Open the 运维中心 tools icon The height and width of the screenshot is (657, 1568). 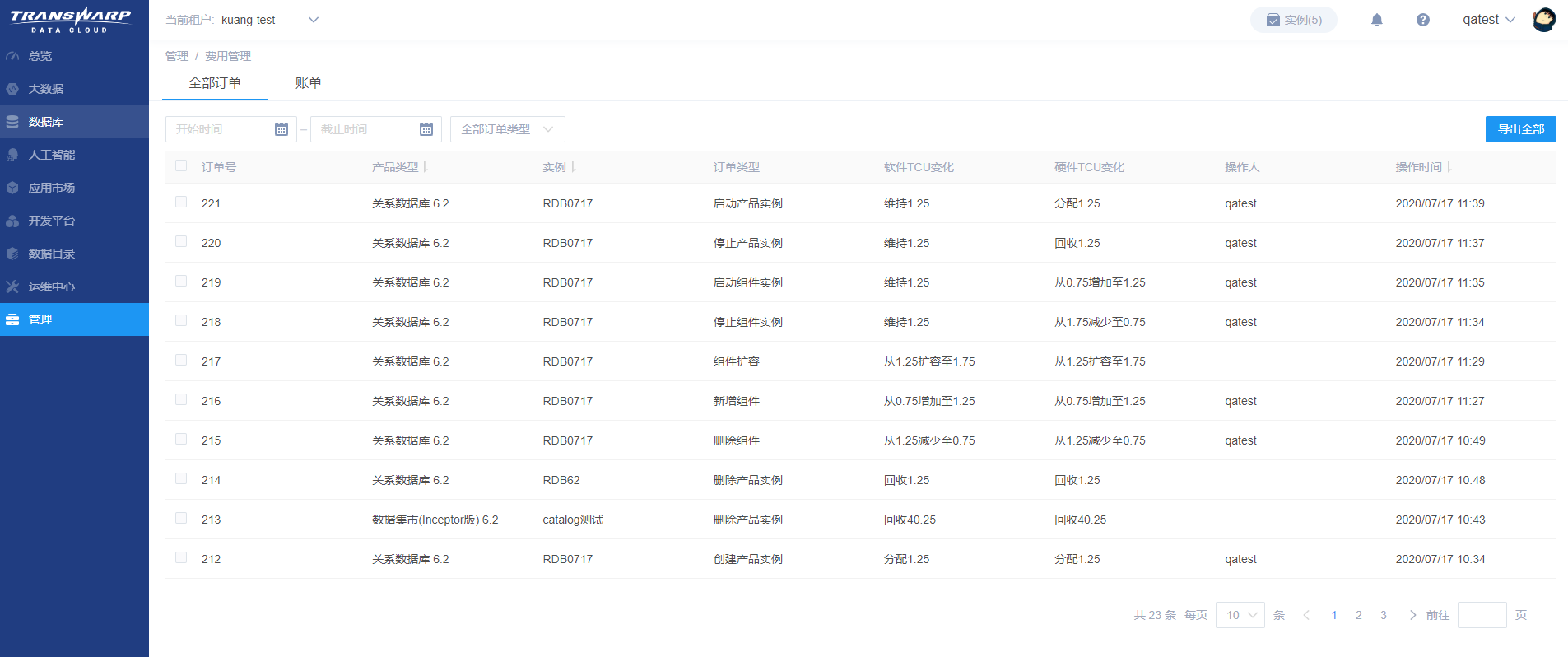tap(12, 287)
